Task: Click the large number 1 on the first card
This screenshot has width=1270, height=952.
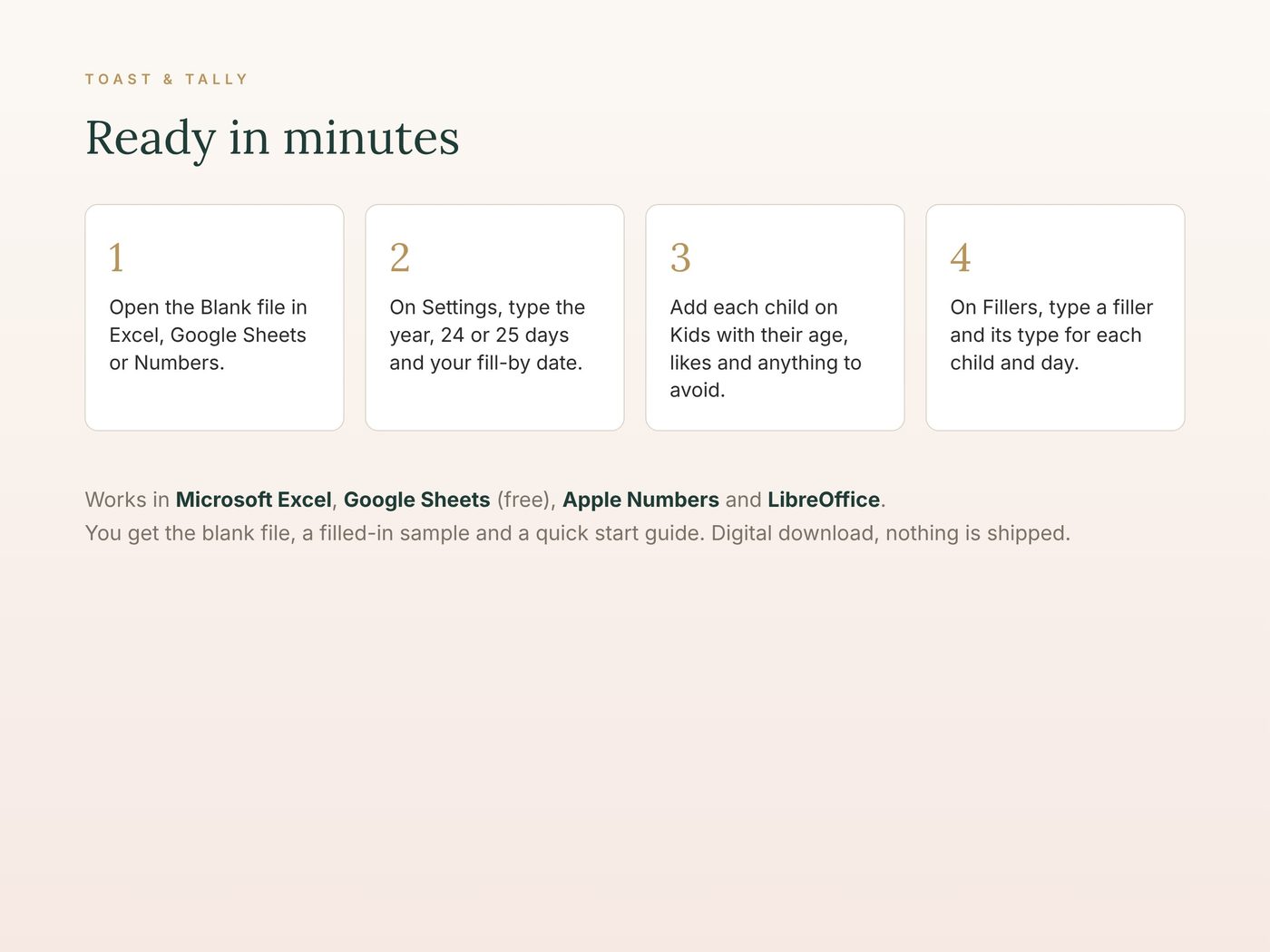Action: [x=116, y=257]
